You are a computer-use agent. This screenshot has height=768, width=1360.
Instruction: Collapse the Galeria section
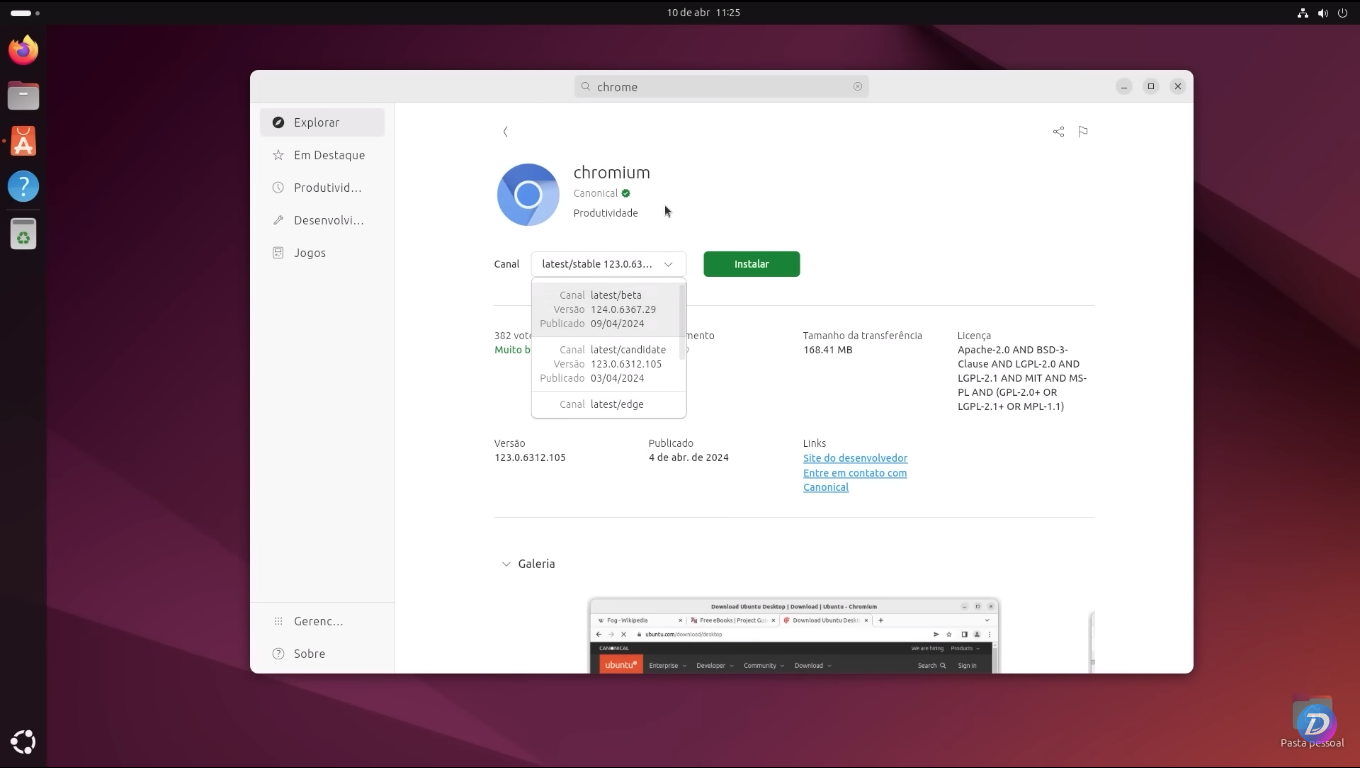pyautogui.click(x=506, y=564)
